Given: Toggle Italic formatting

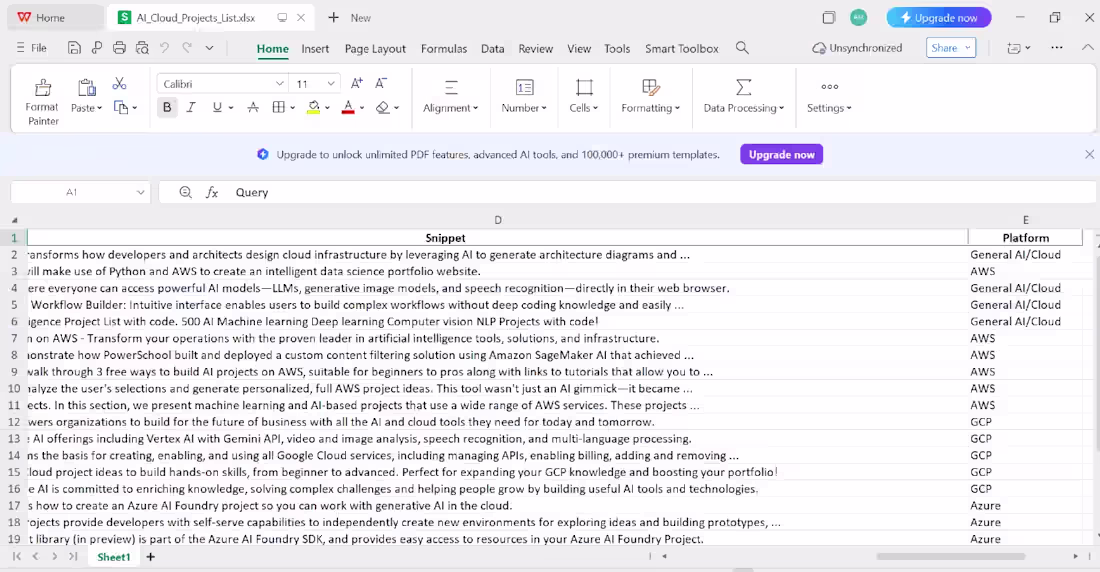Looking at the screenshot, I should pyautogui.click(x=191, y=107).
